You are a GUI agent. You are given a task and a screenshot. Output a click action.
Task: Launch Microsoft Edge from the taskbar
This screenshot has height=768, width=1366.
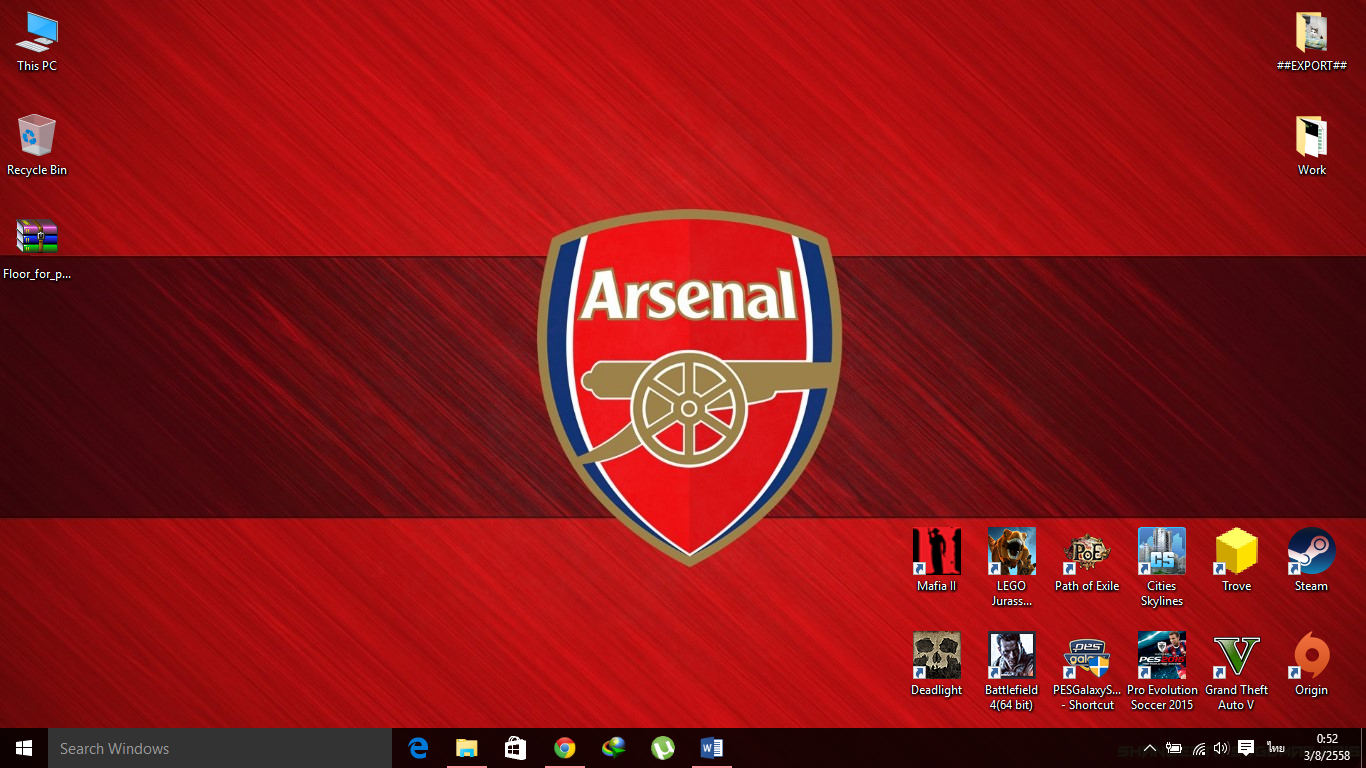click(x=418, y=748)
